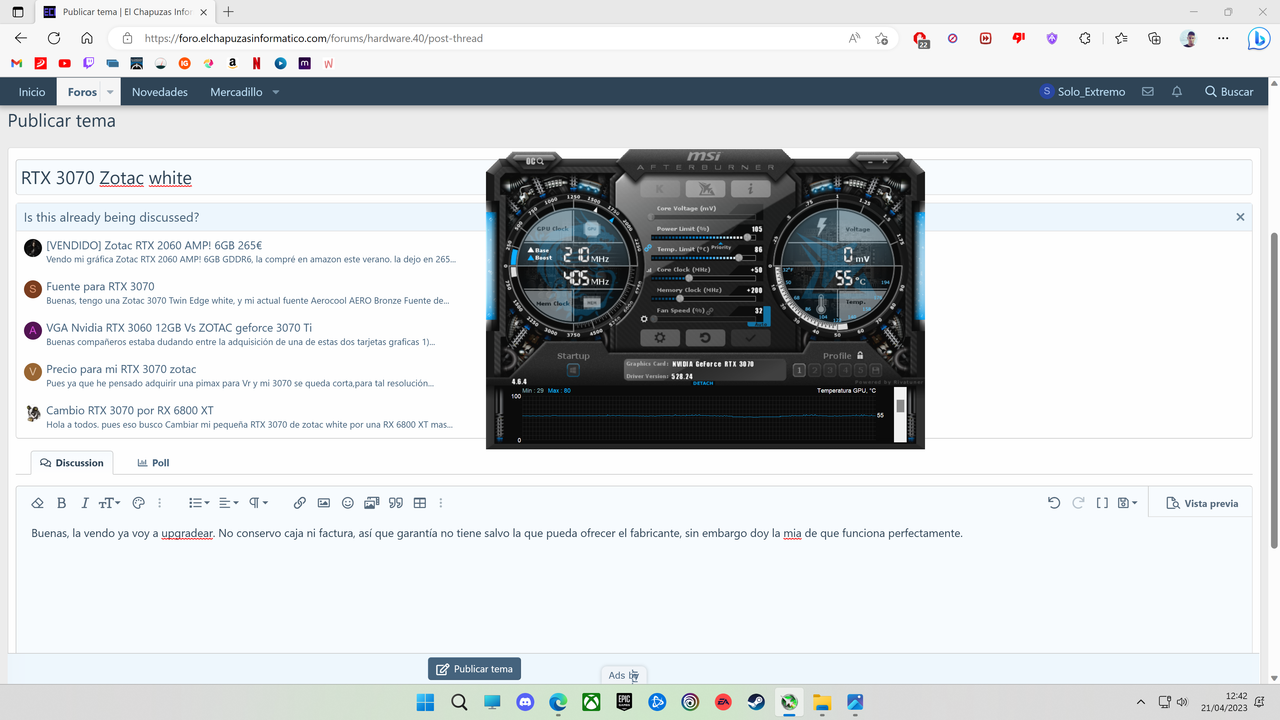The height and width of the screenshot is (720, 1280).
Task: Click Publicar tema submit button
Action: [474, 669]
